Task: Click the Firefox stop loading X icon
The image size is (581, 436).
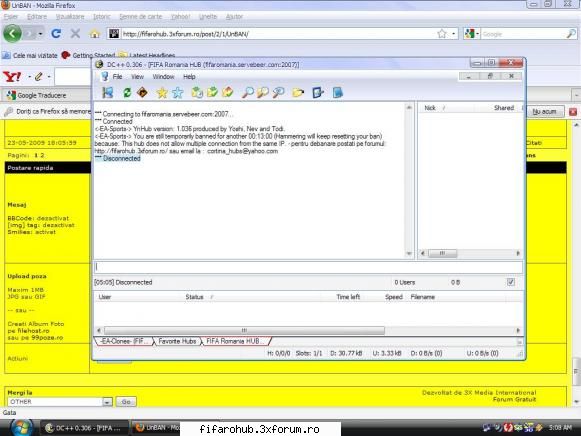Action: tap(75, 34)
